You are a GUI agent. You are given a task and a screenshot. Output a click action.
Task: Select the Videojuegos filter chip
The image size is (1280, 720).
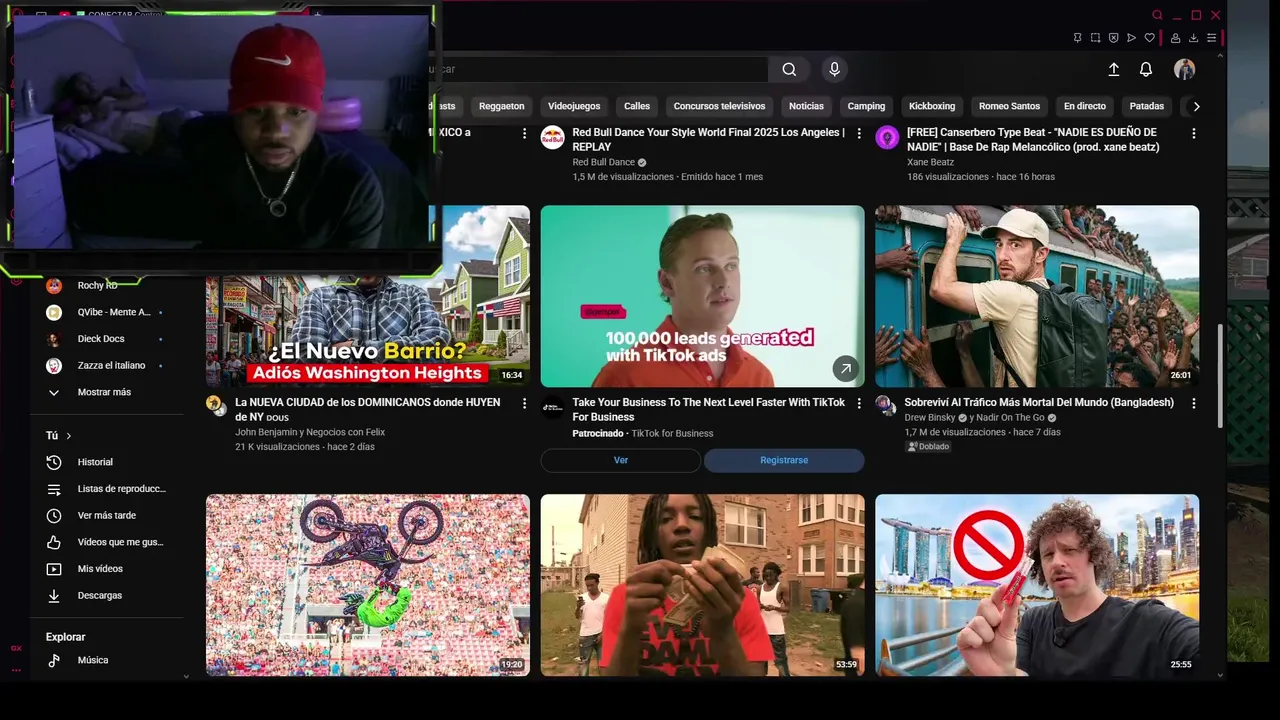[x=574, y=106]
